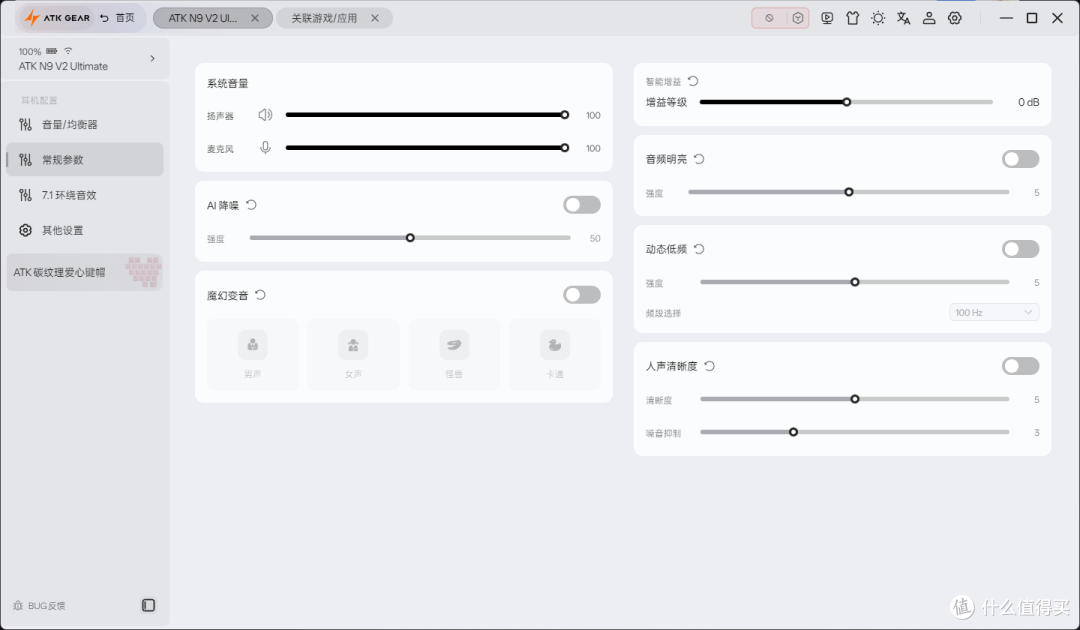Reset 智能增益 with its refresh icon
1080x630 pixels.
point(693,81)
